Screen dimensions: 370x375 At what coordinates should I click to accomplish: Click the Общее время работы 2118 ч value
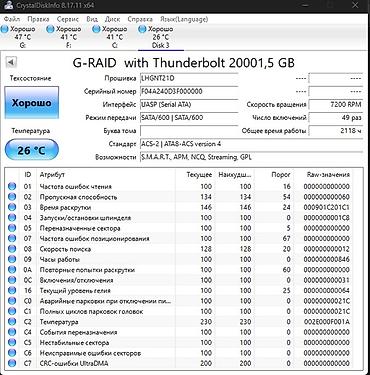(336, 131)
